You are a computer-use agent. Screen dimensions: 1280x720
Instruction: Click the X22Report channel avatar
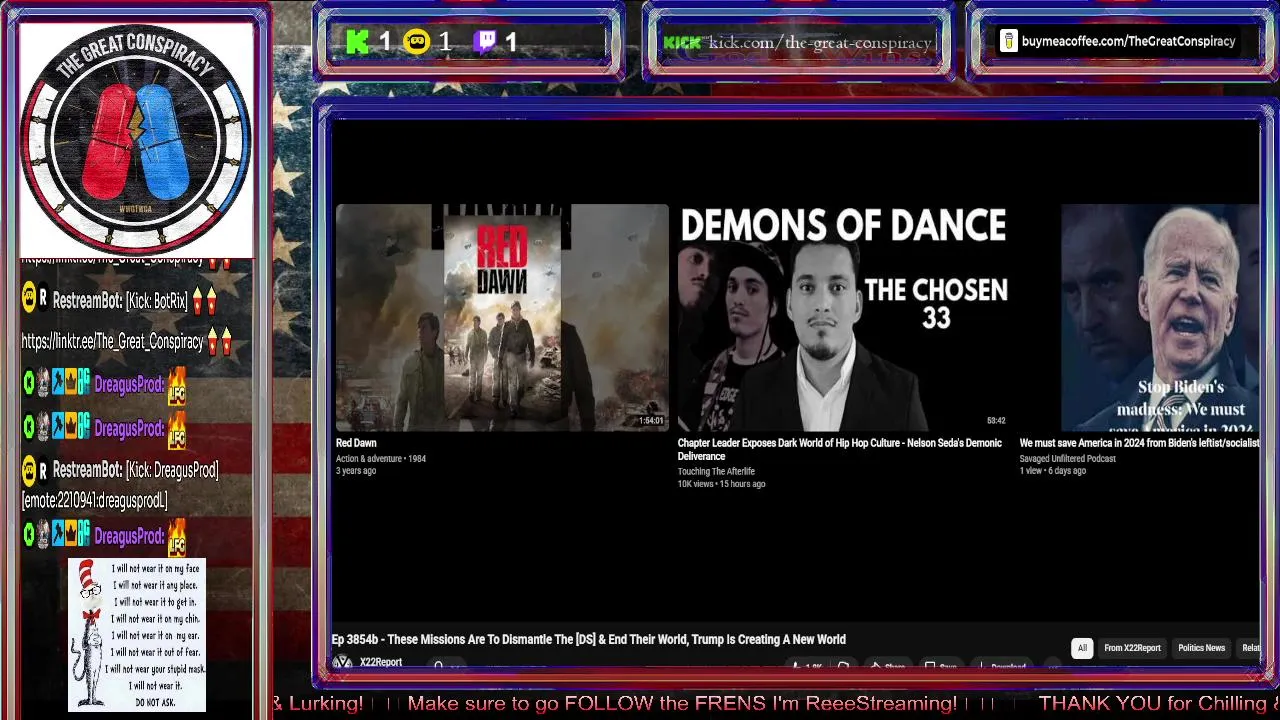pos(342,662)
